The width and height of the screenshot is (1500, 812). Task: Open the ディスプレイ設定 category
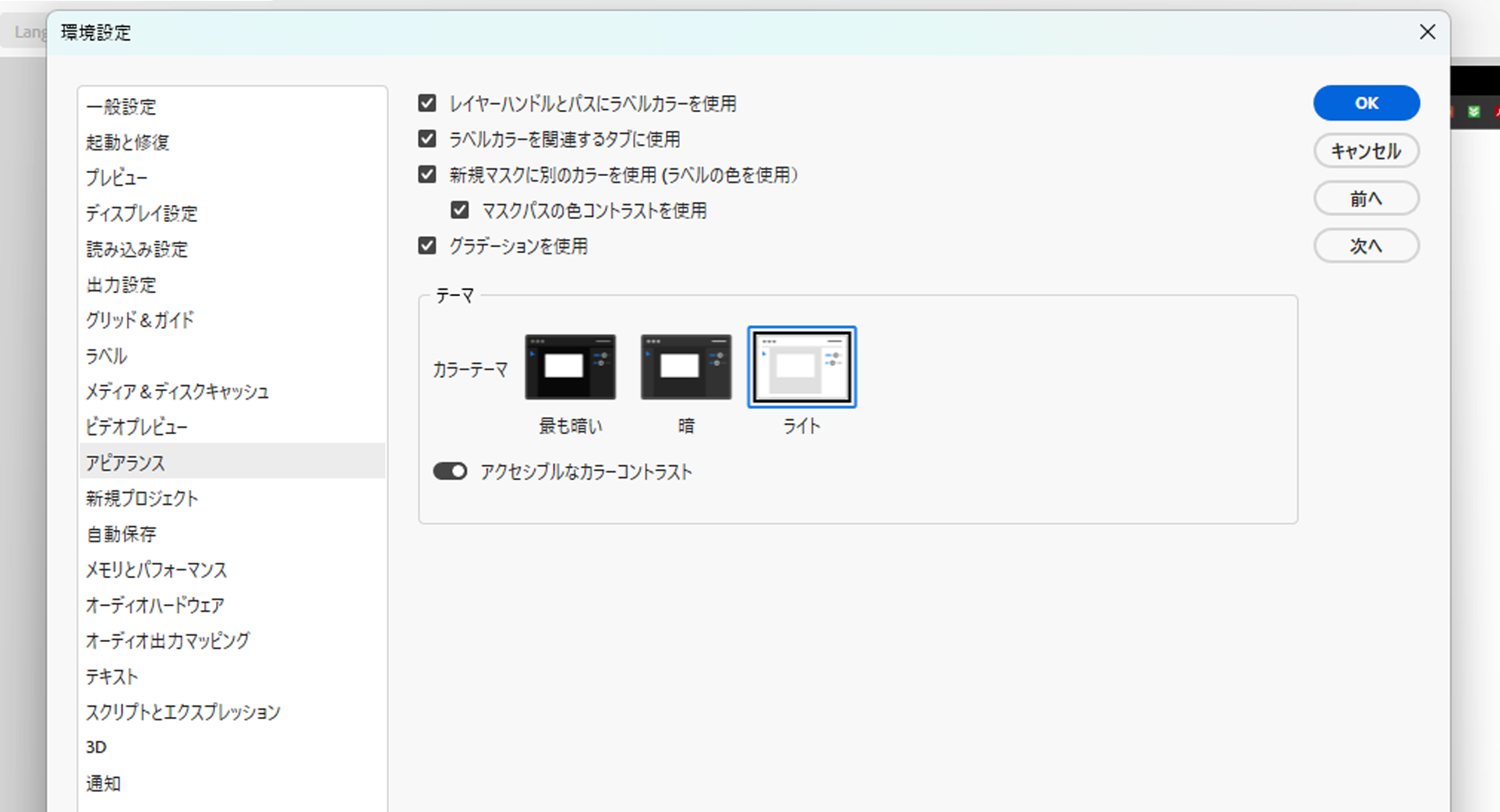pos(232,214)
